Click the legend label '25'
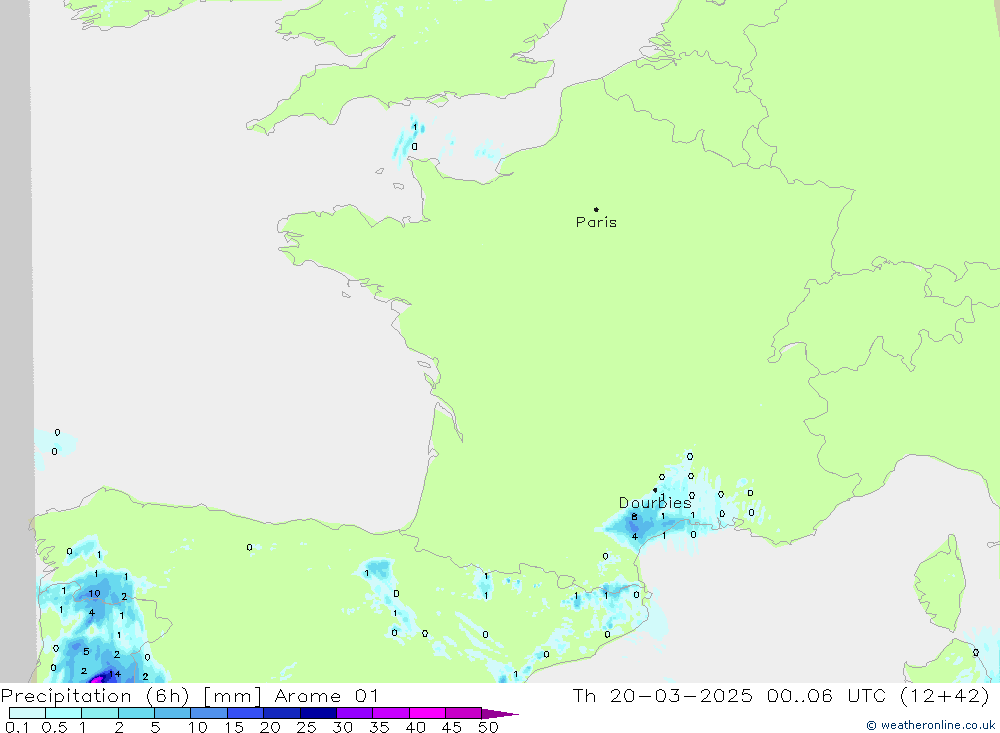 tap(306, 727)
